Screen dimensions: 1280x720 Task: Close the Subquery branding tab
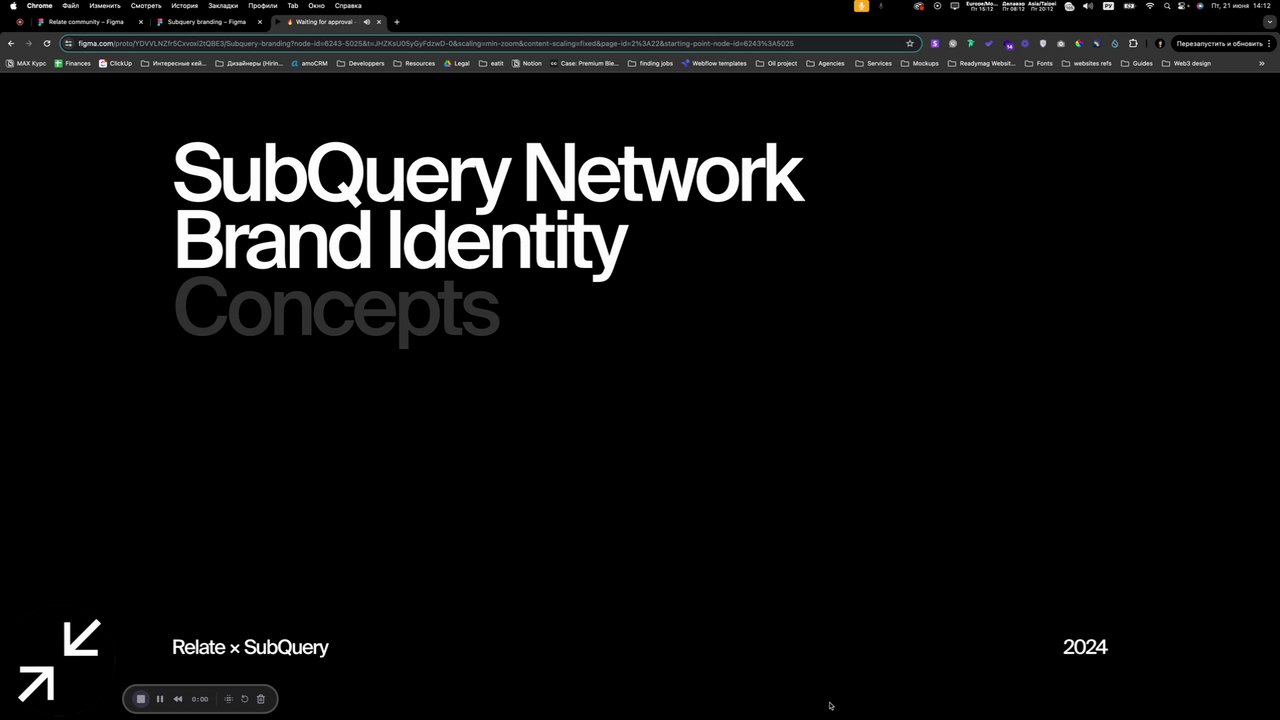click(260, 22)
